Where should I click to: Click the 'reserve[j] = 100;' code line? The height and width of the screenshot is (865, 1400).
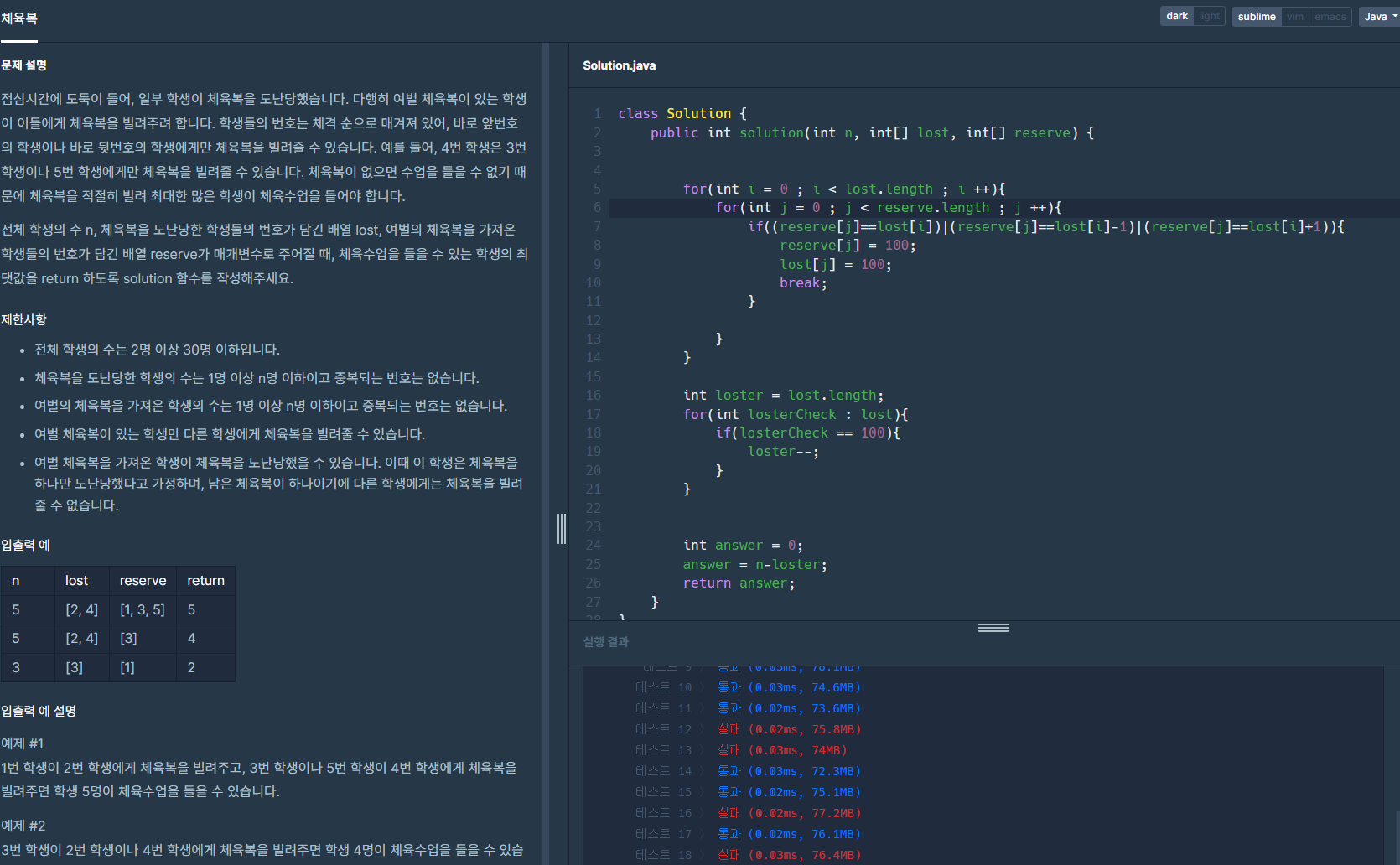tap(848, 246)
